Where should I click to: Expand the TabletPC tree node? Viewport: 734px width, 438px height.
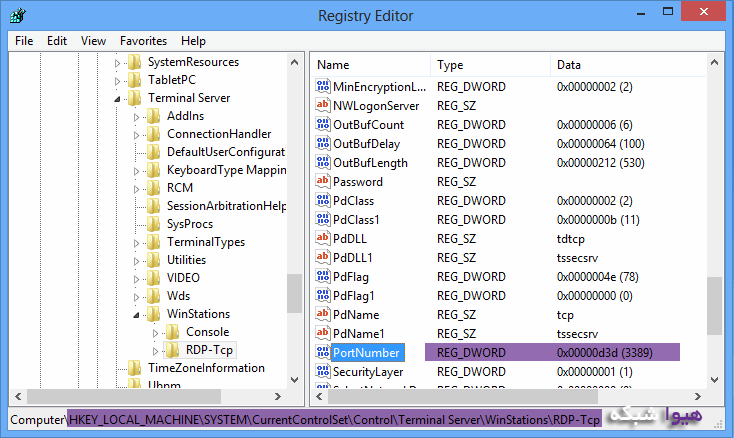118,80
